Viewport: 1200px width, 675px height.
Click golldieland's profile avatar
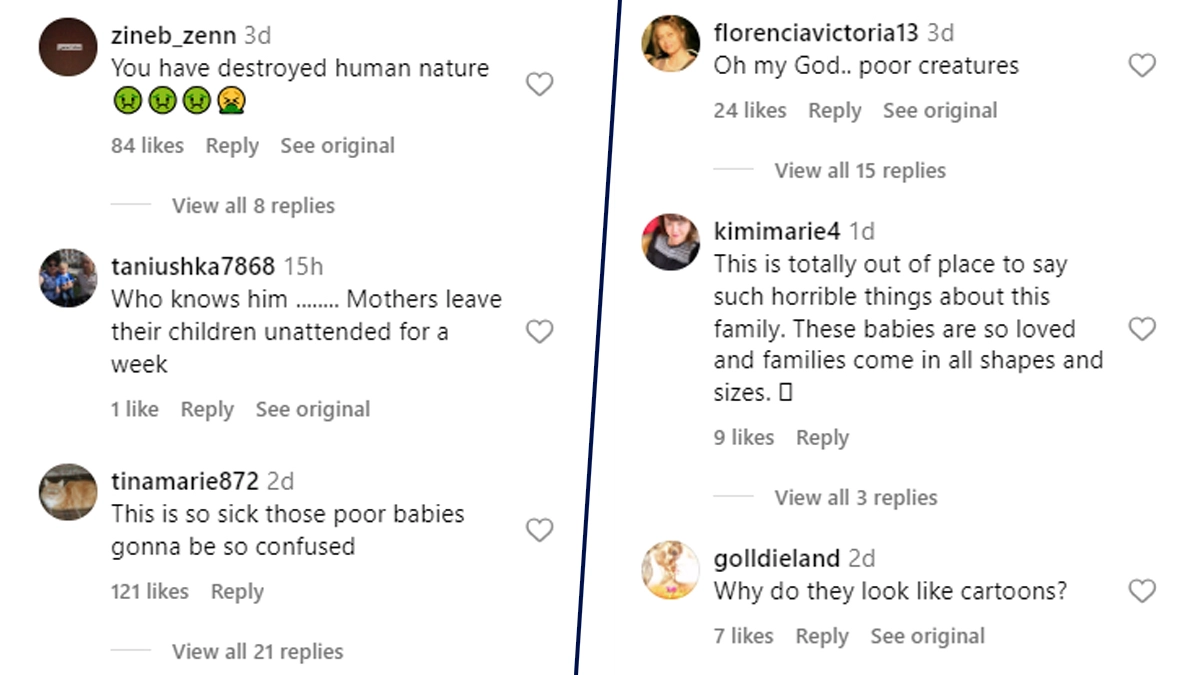670,570
